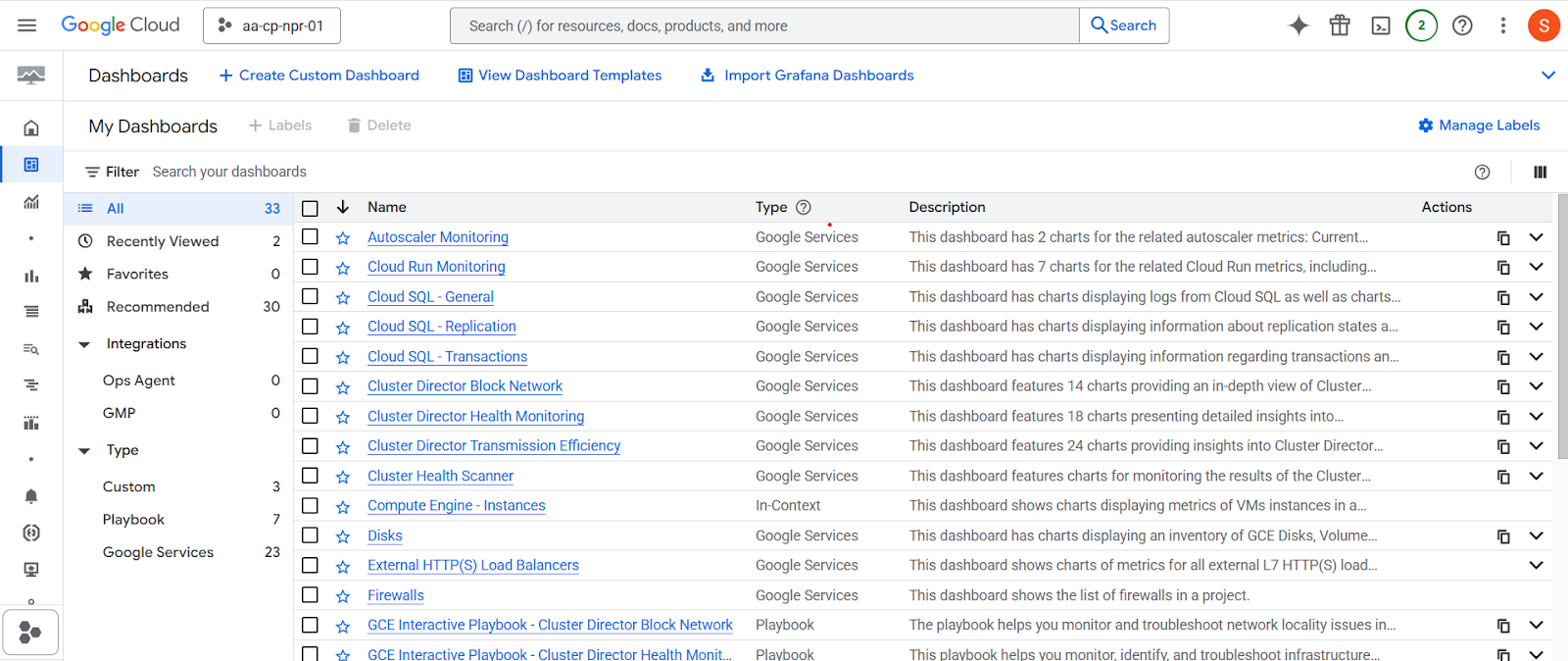
Task: Open column display options icon
Action: coord(1541,173)
